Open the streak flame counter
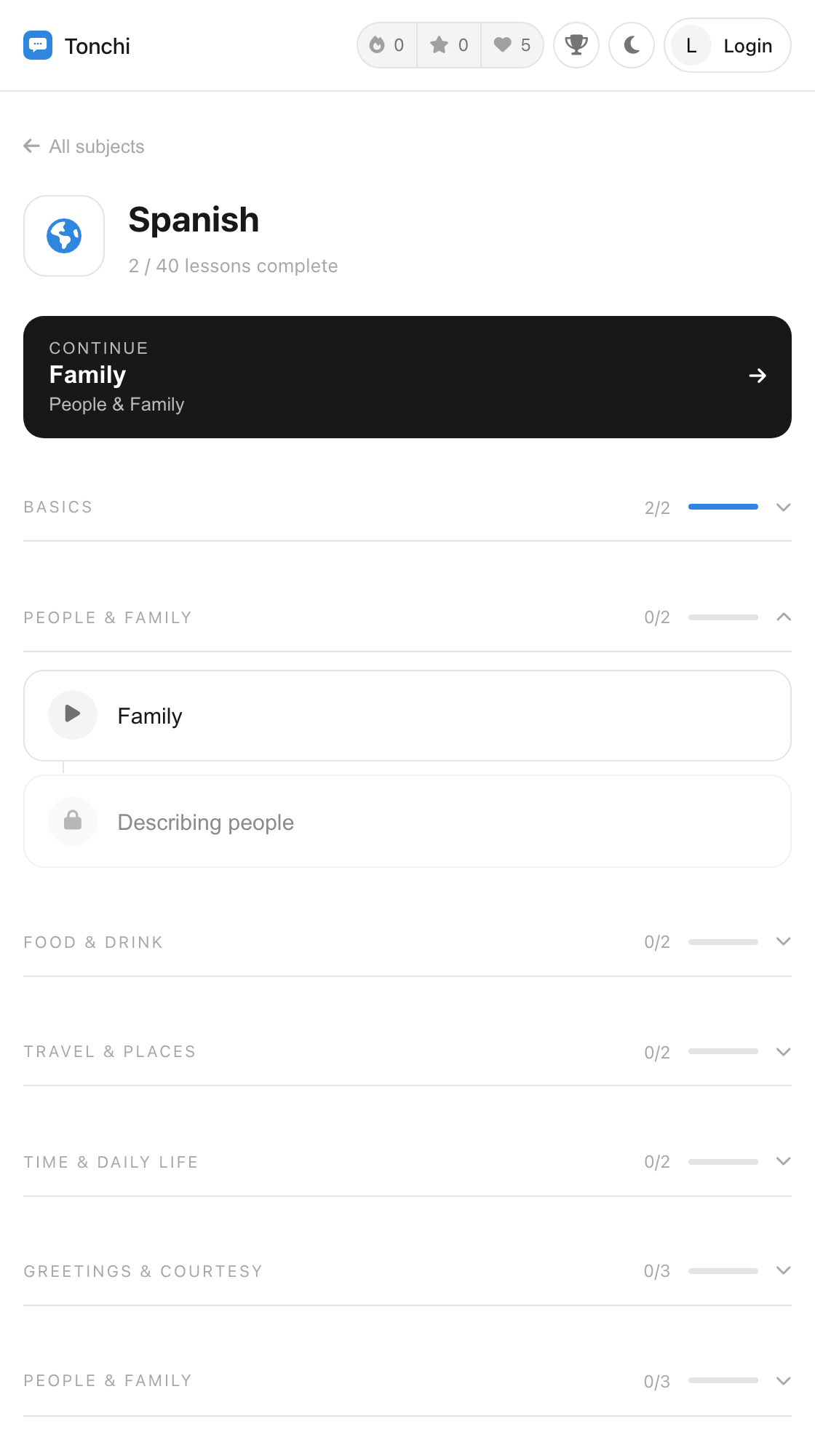Screen dimensions: 815x1456 pos(387,45)
